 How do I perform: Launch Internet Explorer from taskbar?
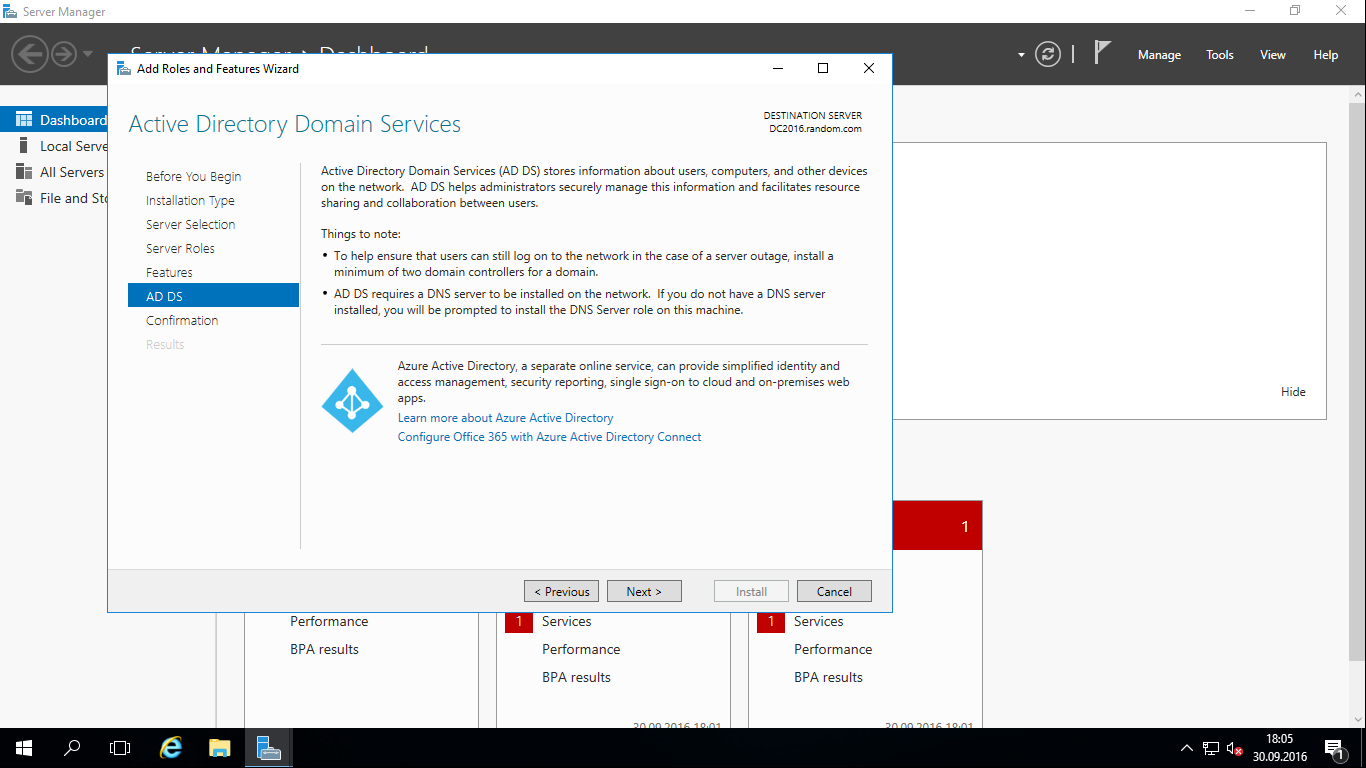172,748
